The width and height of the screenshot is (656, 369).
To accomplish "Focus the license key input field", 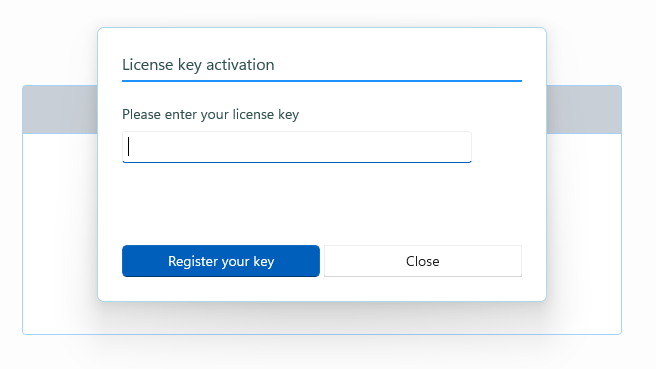I will tap(297, 147).
